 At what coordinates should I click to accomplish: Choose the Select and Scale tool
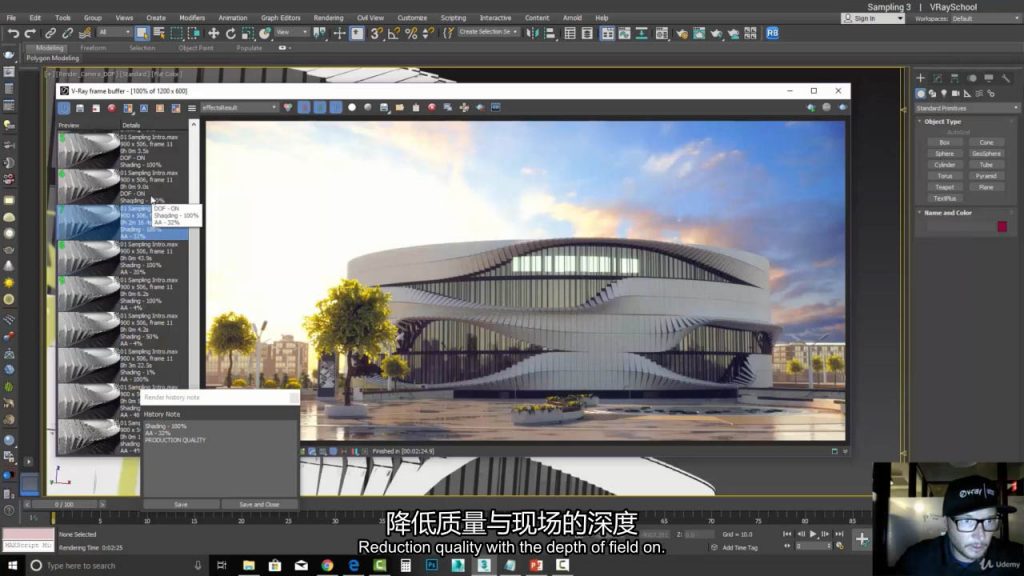coord(248,33)
